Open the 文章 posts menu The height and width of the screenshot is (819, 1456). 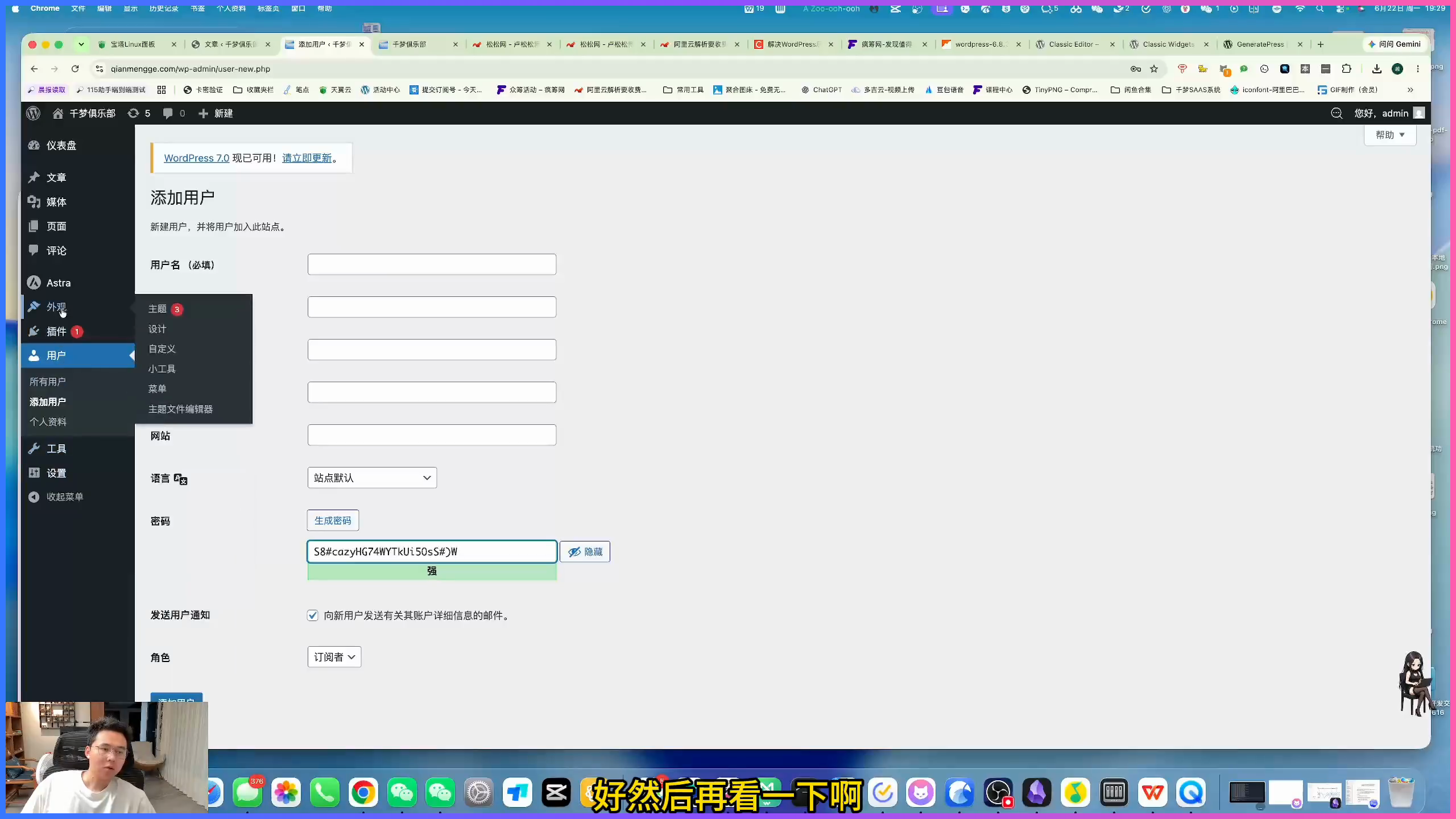coord(56,177)
